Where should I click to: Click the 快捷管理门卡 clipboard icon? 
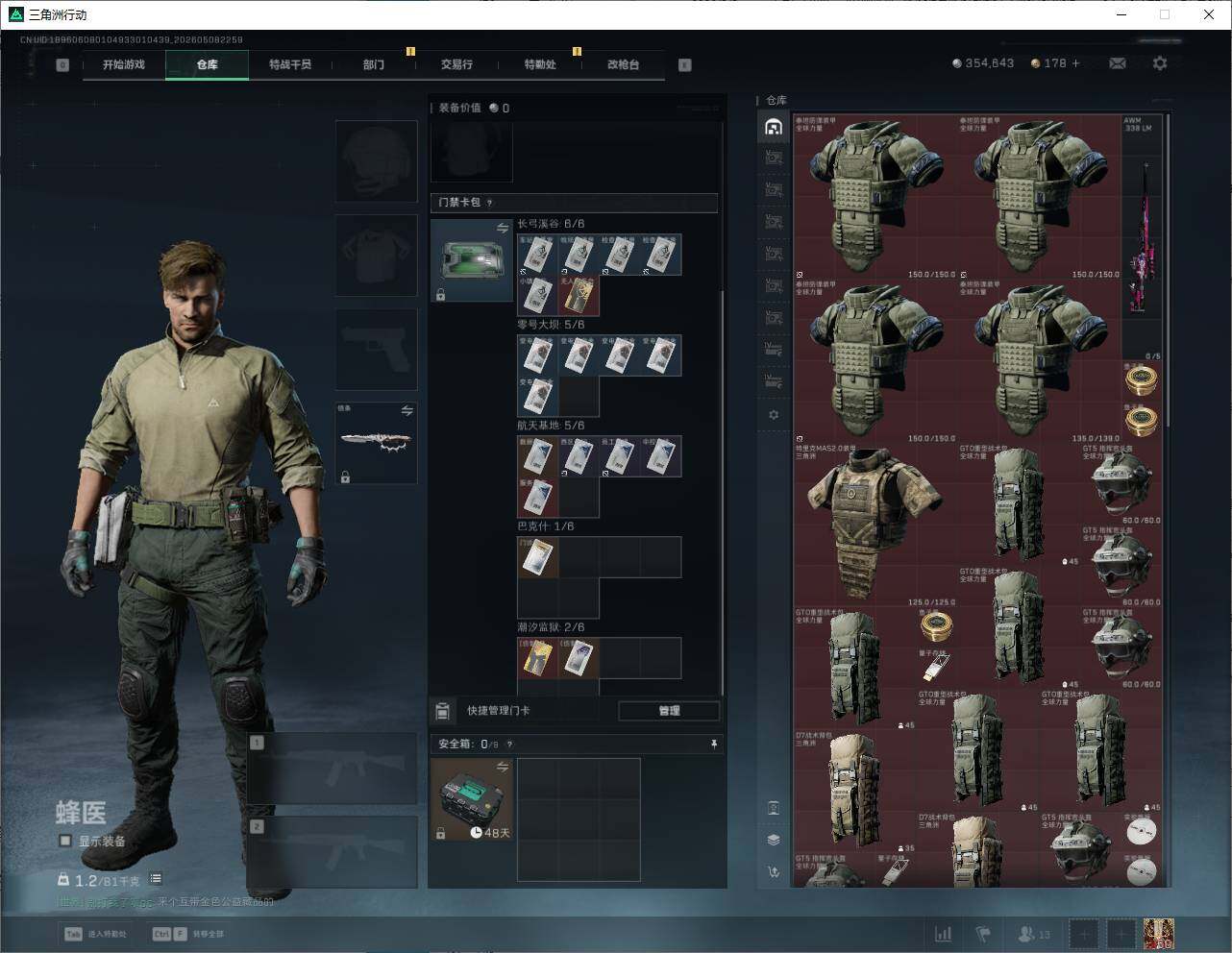coord(442,711)
